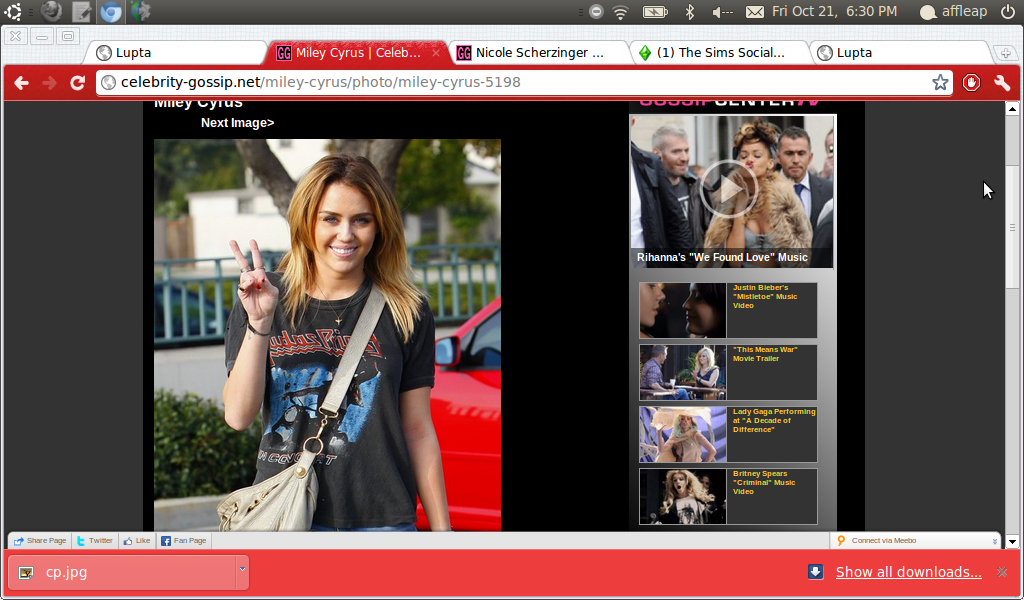This screenshot has width=1024, height=600.
Task: Open the This Means War trailer thumbnail
Action: tap(682, 372)
